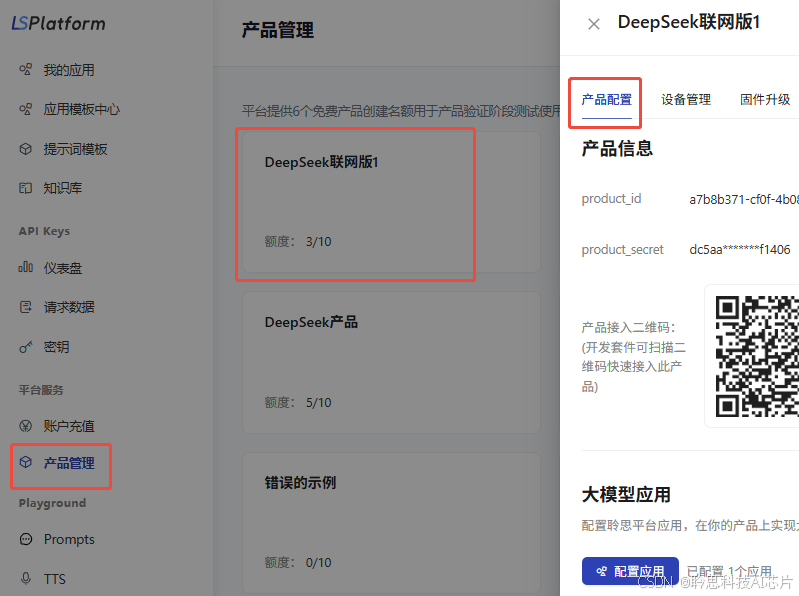Click the 已配置 1个应用 status text

pos(729,572)
